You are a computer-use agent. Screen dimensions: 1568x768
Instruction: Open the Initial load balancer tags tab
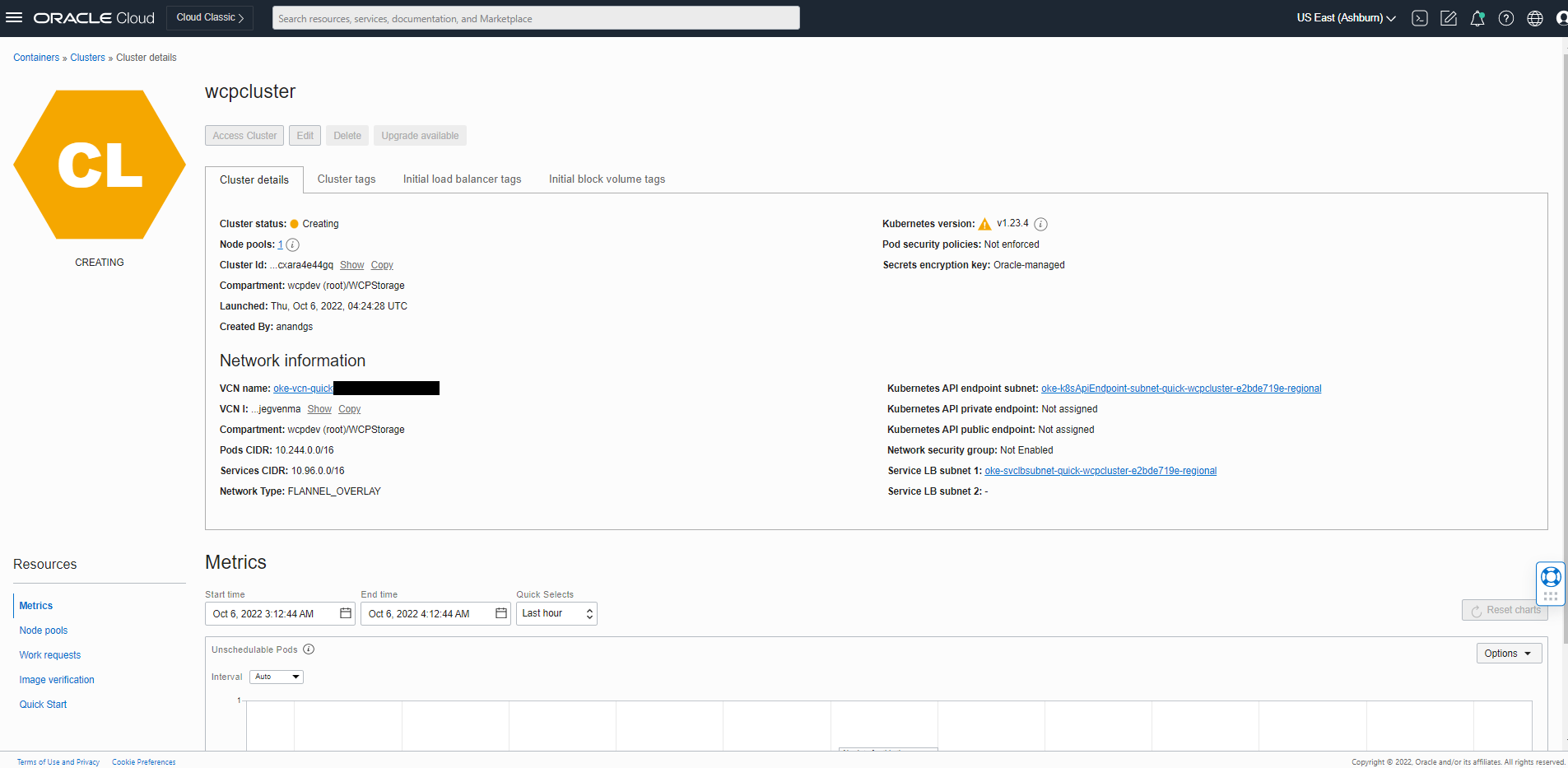pos(462,179)
